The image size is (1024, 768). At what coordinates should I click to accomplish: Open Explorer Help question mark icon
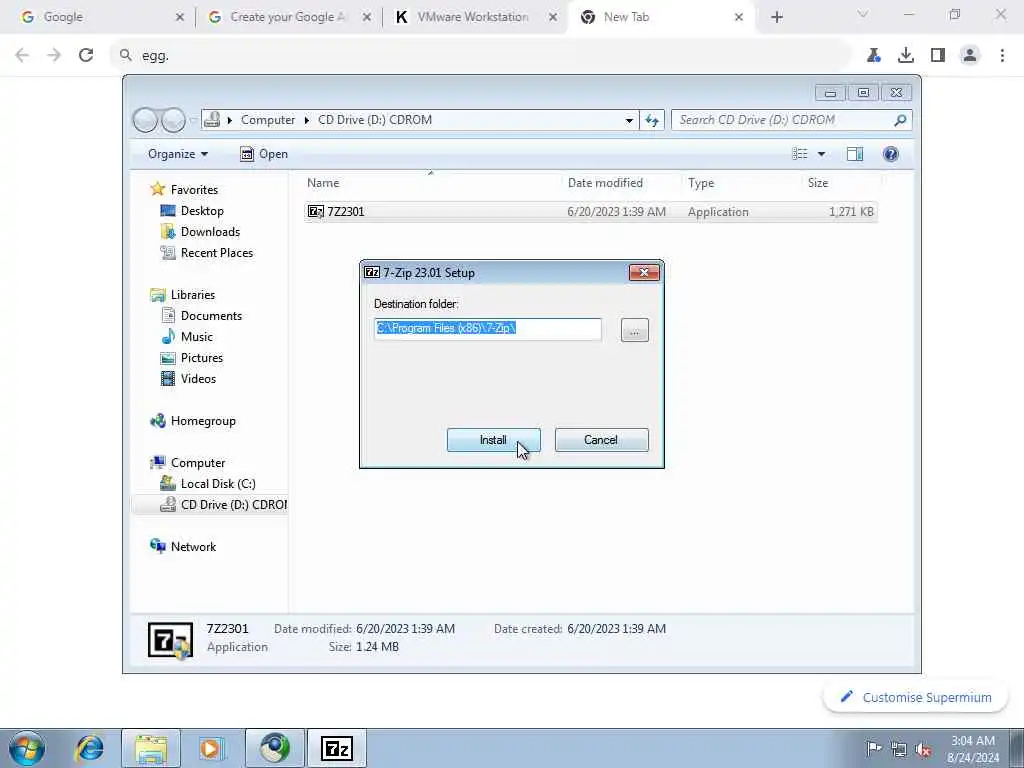click(890, 154)
